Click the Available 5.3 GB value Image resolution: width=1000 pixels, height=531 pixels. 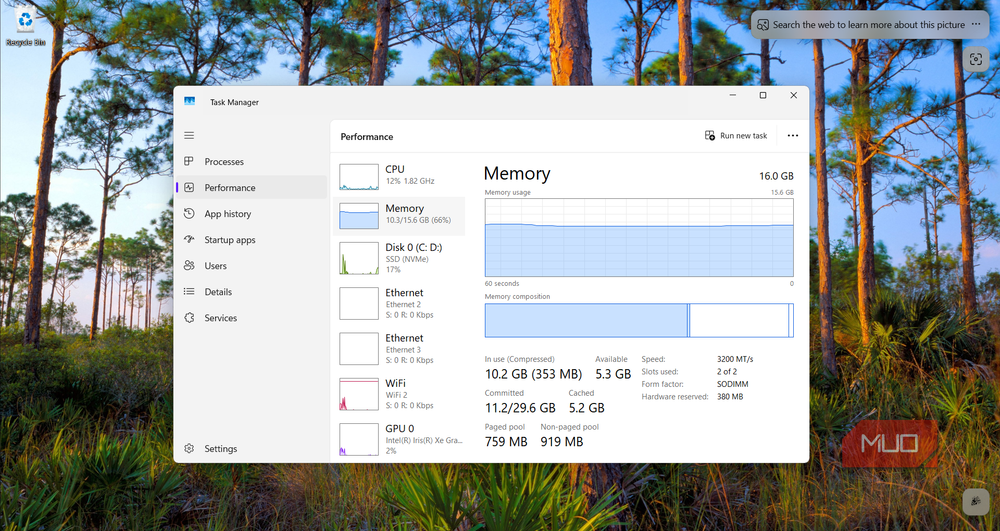point(613,374)
